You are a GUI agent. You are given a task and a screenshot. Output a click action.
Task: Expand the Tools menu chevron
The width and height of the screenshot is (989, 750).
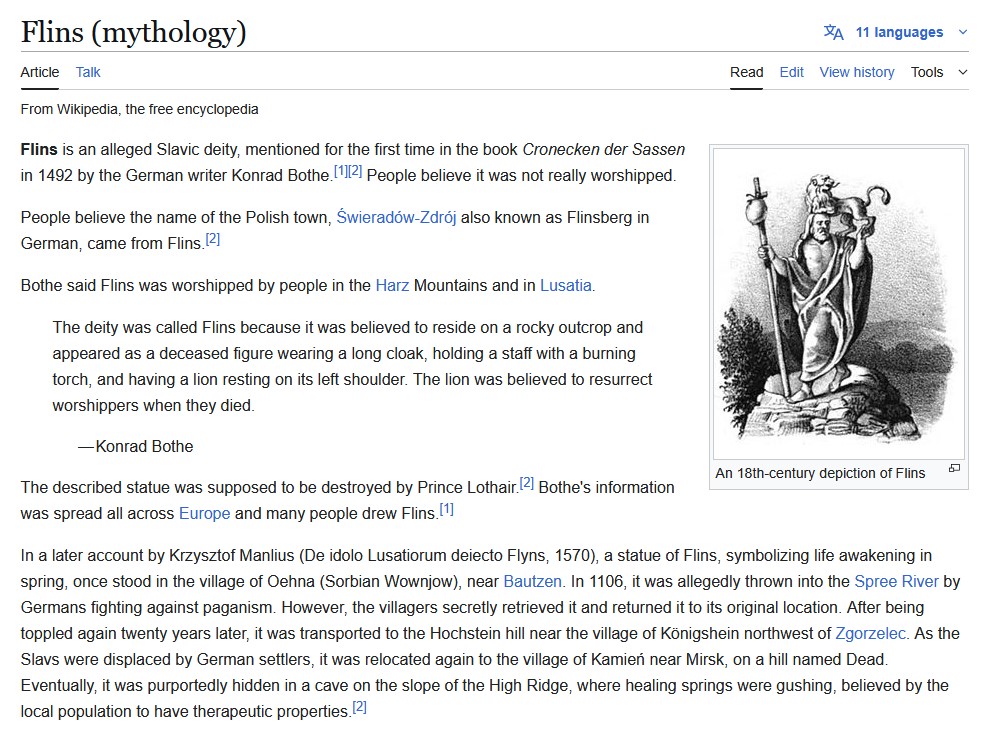click(x=963, y=73)
